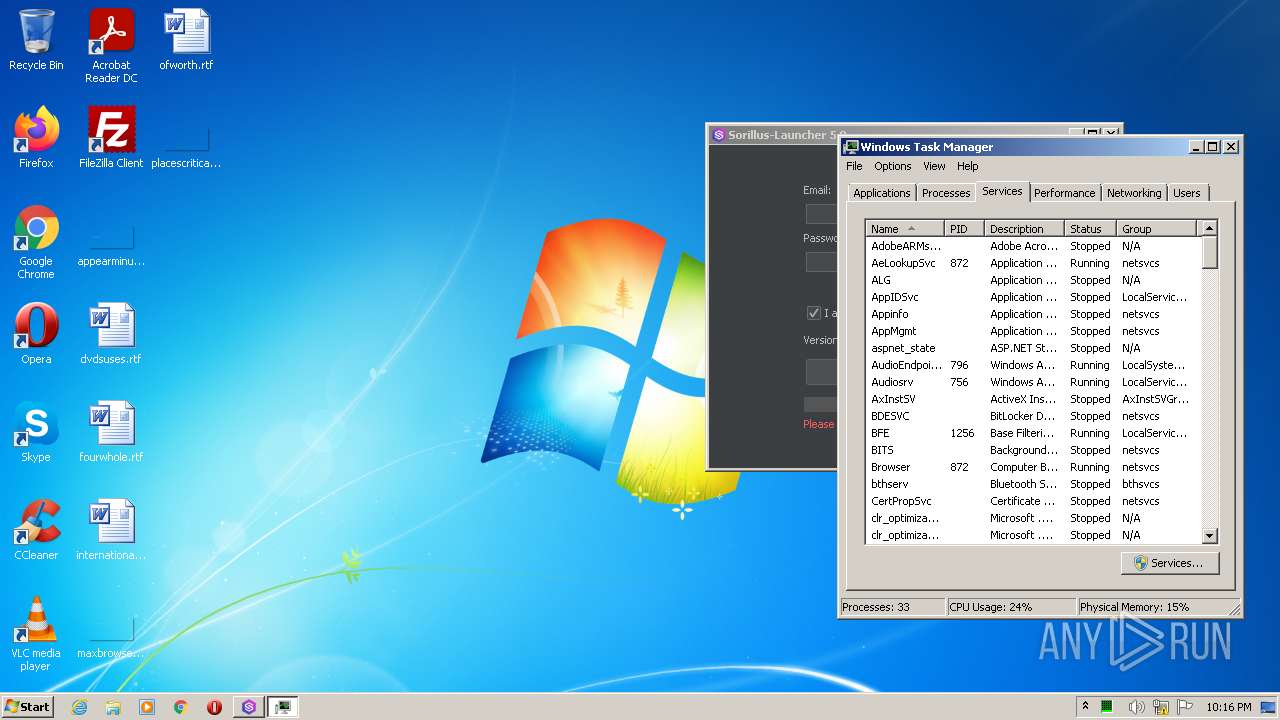
Task: Open the Firefox desktop shortcut
Action: coord(36,137)
